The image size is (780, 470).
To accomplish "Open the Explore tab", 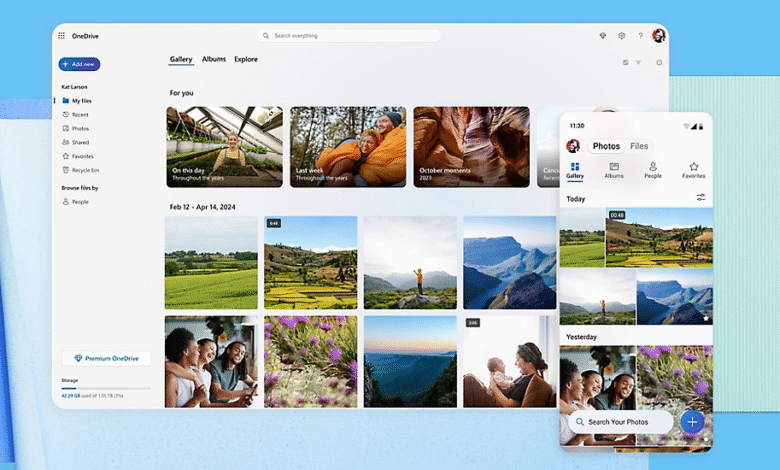I will (246, 60).
